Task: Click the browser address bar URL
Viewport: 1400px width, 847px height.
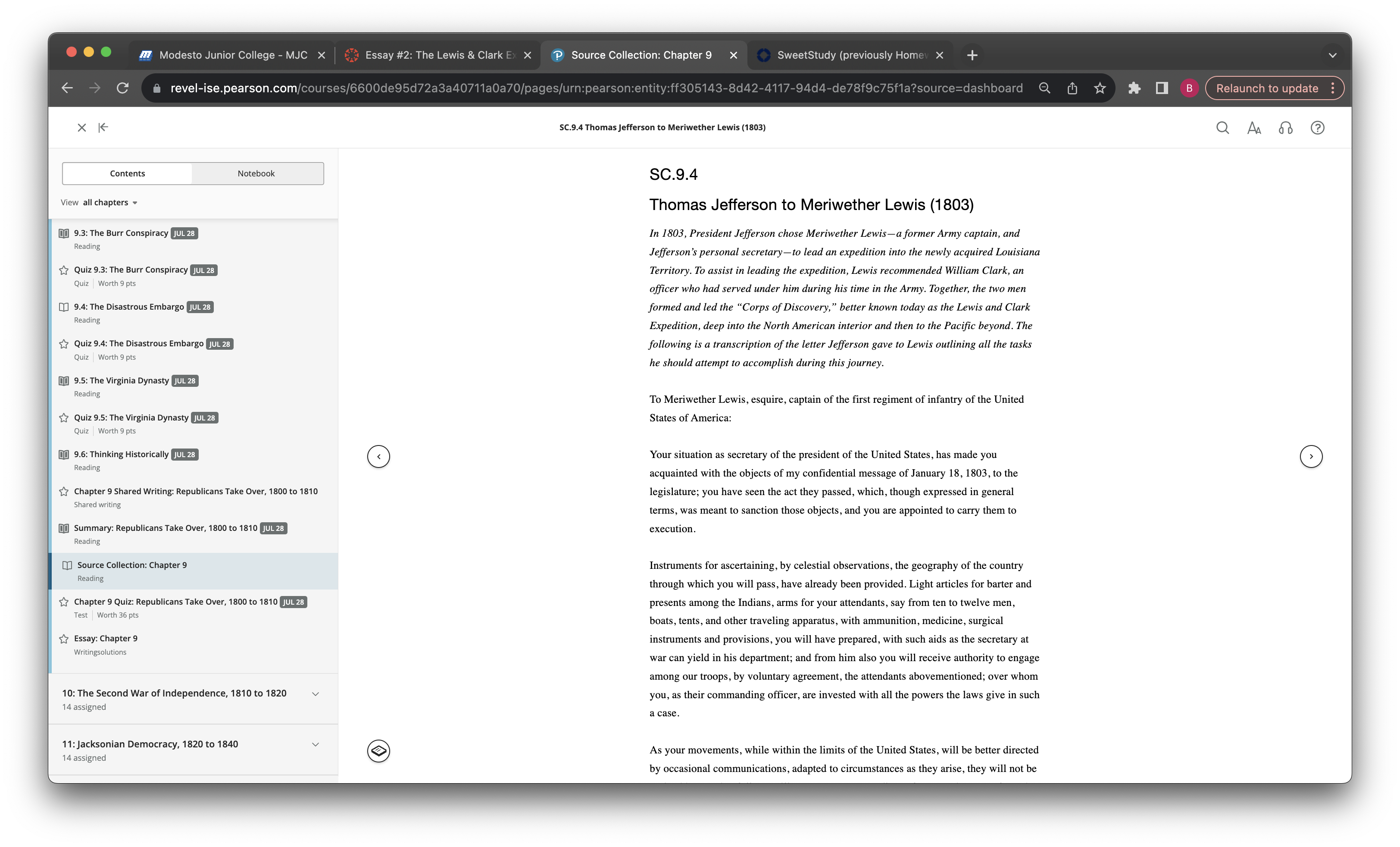Action: pyautogui.click(x=596, y=88)
